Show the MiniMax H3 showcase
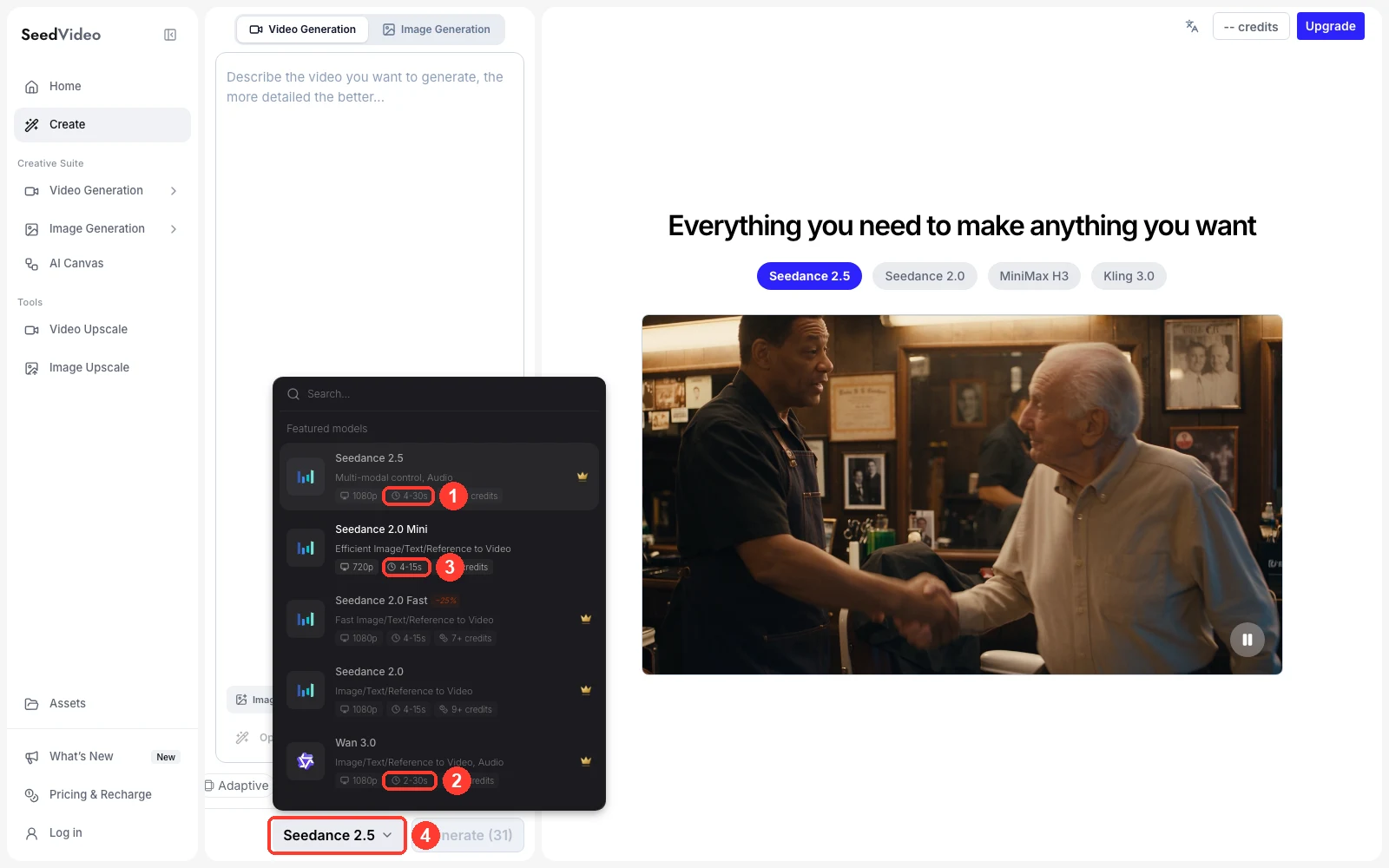1389x868 pixels. 1034,276
